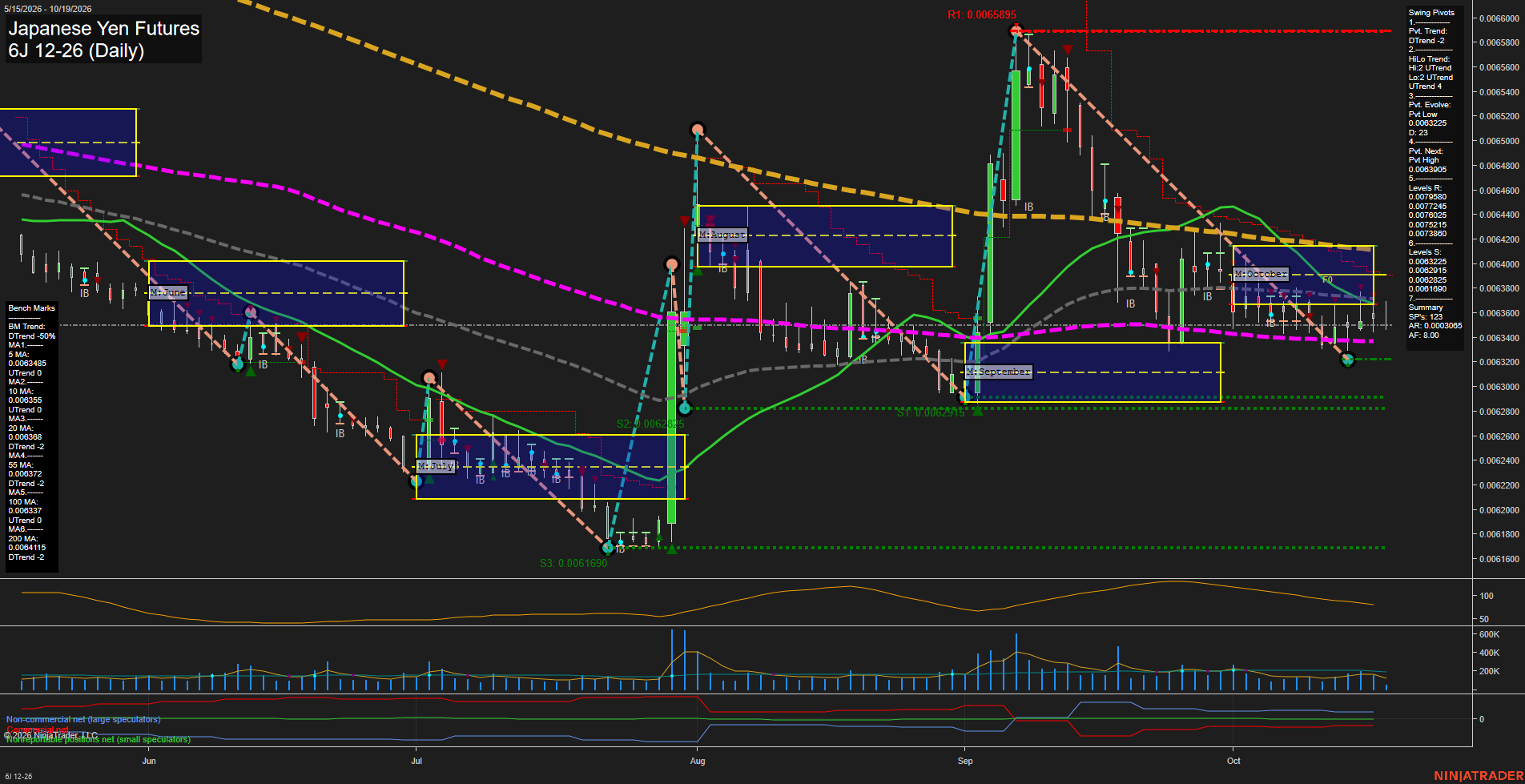
Task: Click the 600K volume axis label
Action: [1489, 634]
